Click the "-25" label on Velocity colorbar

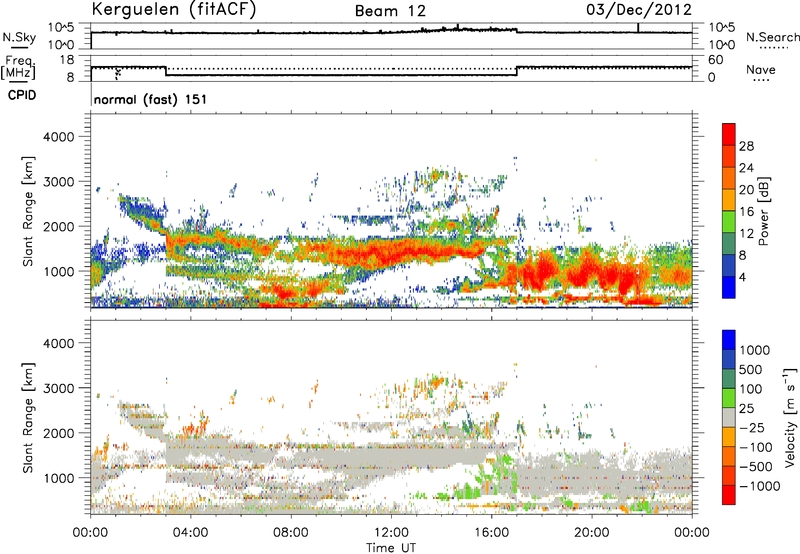click(x=751, y=428)
